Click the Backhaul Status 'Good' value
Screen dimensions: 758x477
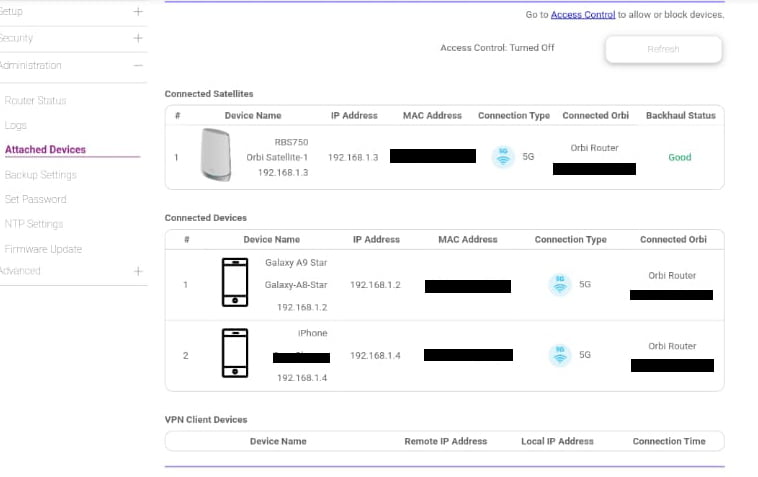(x=680, y=157)
